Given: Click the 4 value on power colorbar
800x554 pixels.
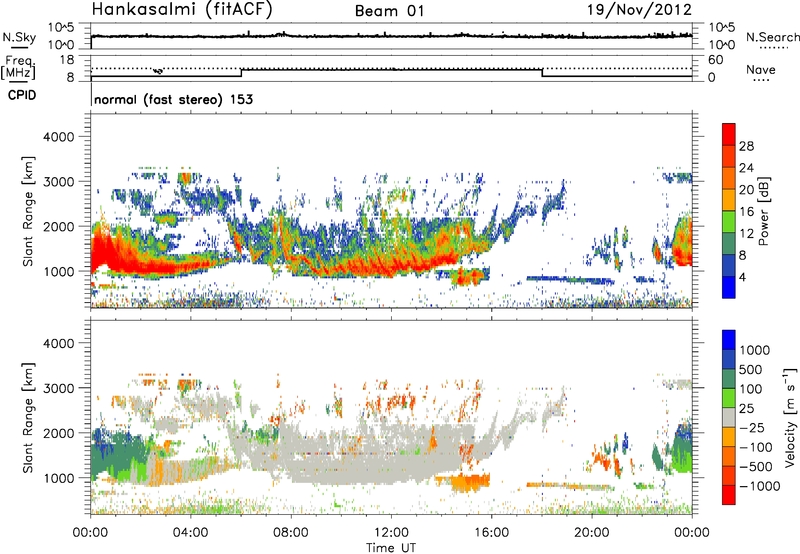Looking at the screenshot, I should (x=742, y=277).
